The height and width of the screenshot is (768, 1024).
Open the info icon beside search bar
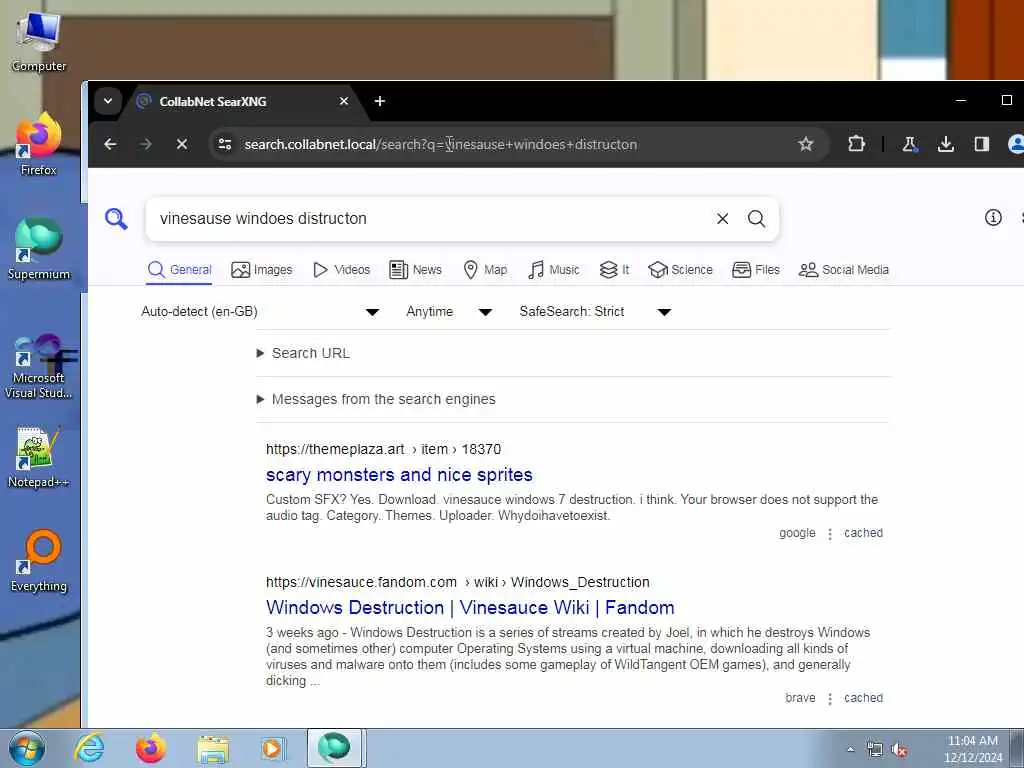993,217
